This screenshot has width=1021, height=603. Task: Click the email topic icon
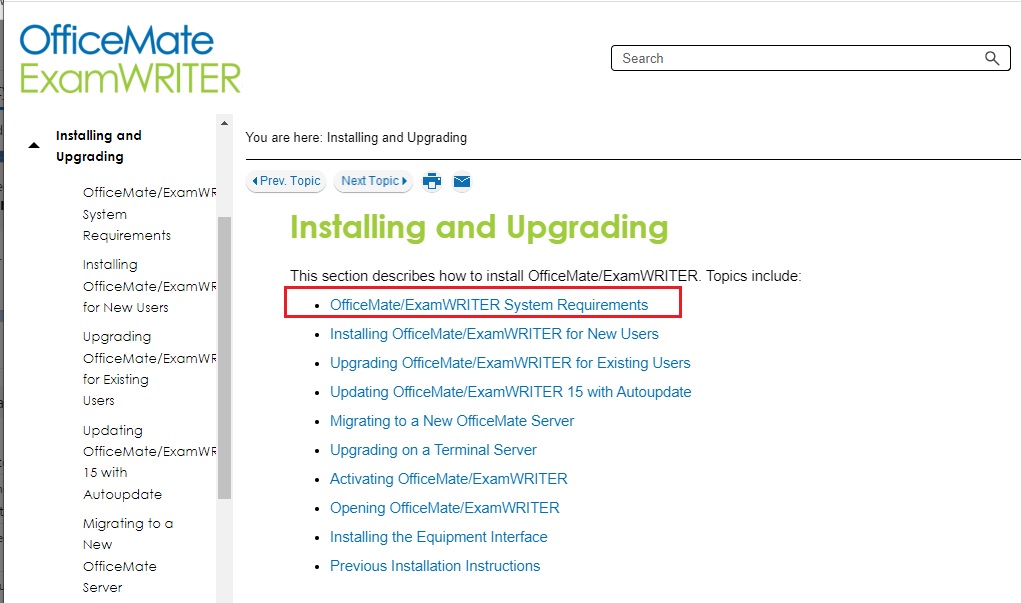[461, 181]
